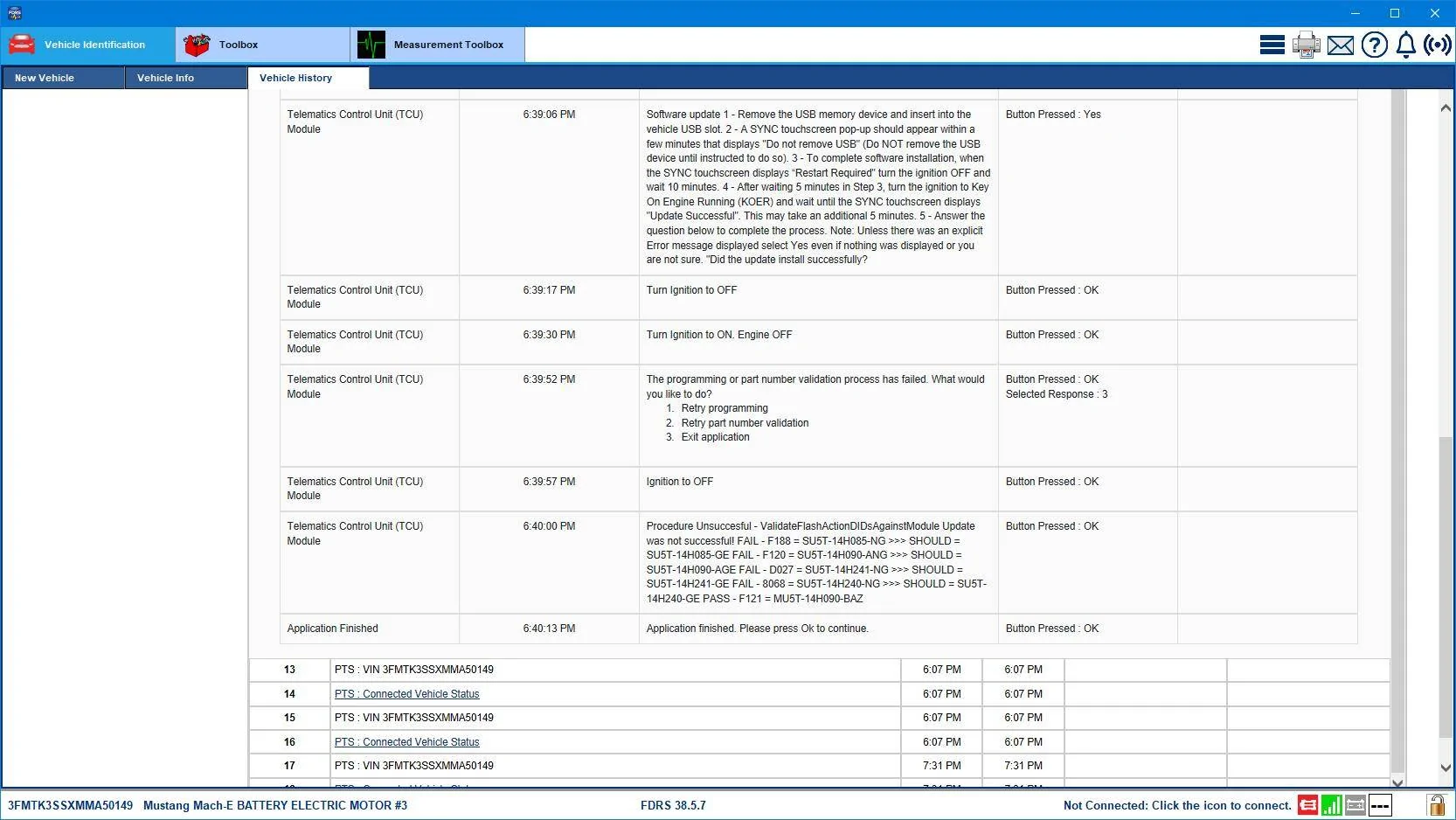Open row 16 Connected Vehicle Status link
1456x820 pixels.
click(406, 742)
